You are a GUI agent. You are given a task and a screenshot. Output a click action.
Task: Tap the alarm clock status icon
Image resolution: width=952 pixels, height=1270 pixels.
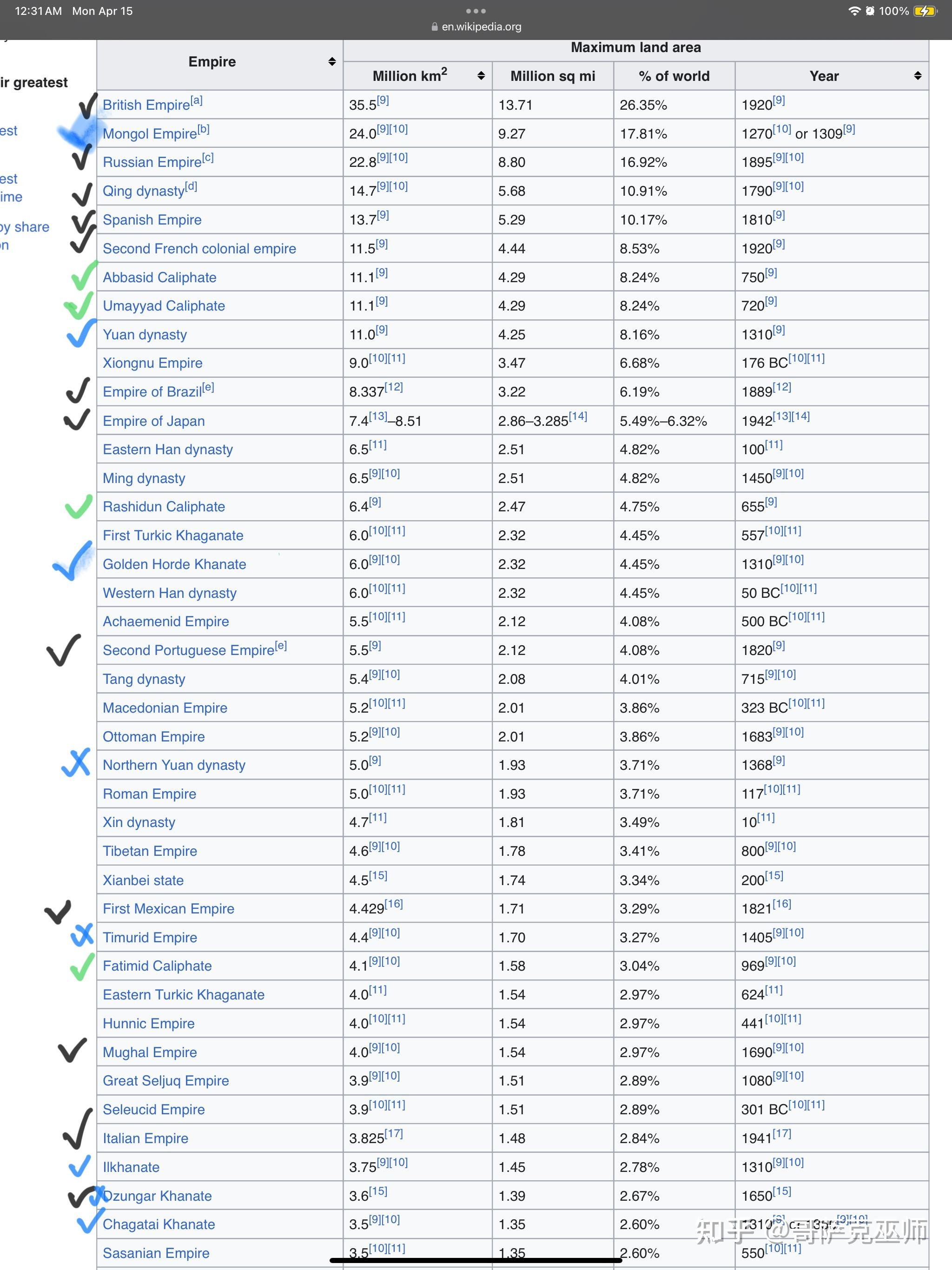pos(870,11)
